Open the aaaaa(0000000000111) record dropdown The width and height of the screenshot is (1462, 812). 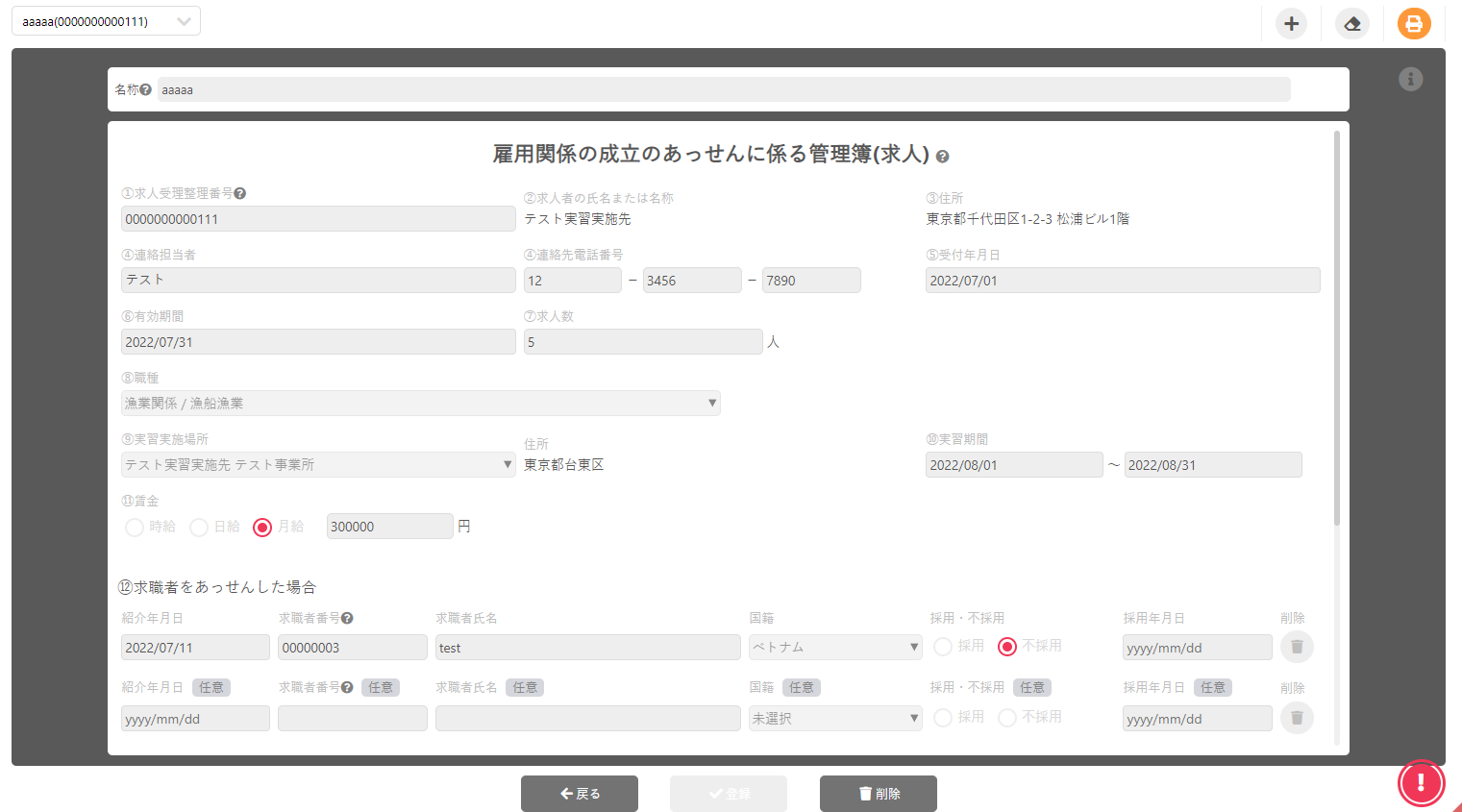[106, 21]
